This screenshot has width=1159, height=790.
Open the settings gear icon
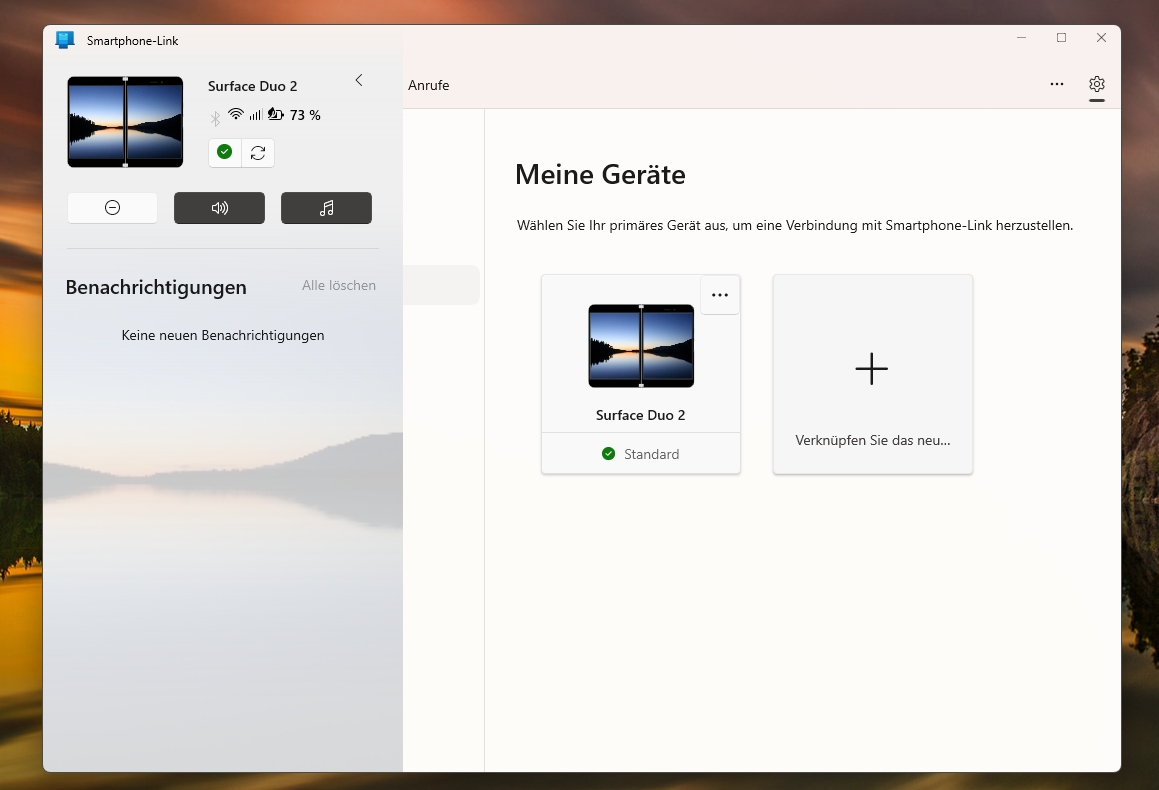pyautogui.click(x=1097, y=84)
